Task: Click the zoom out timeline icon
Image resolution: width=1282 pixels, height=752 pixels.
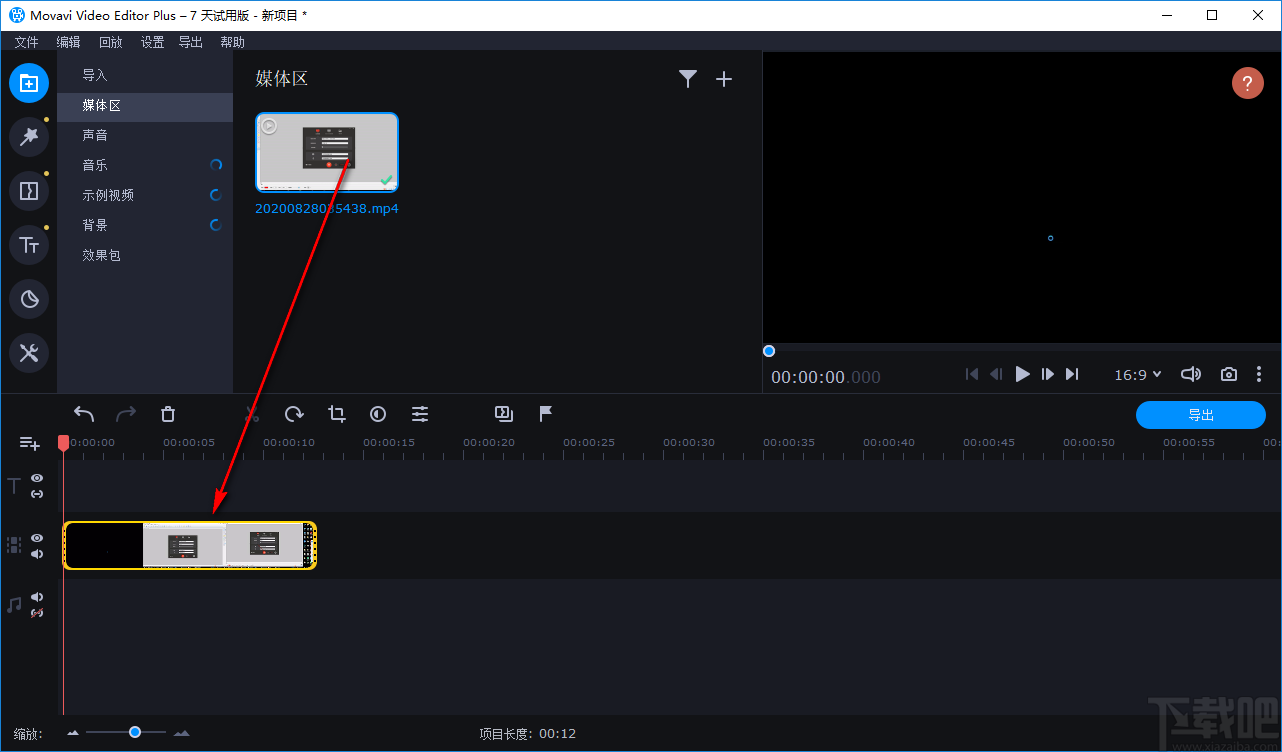Action: 73,733
